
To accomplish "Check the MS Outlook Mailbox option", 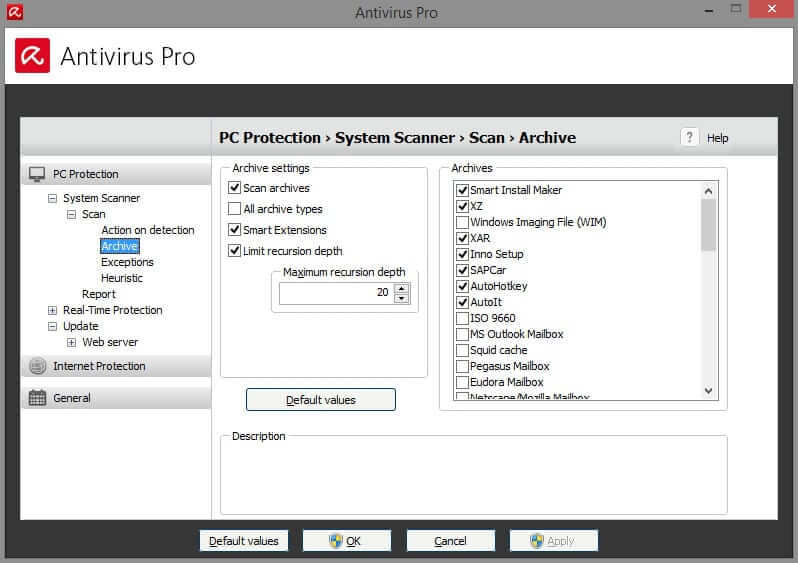I will point(462,334).
